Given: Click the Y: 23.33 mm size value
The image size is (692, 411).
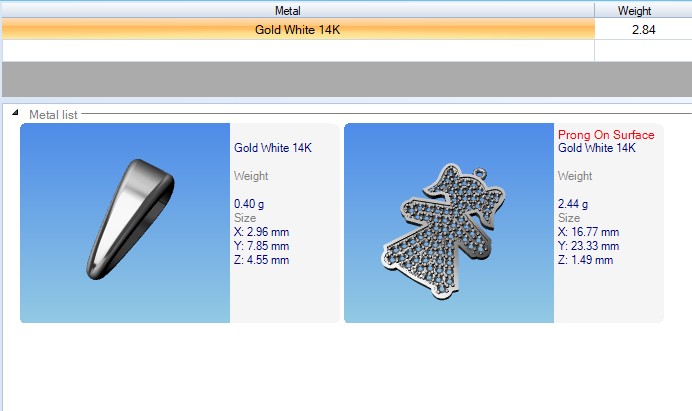Looking at the screenshot, I should (x=588, y=246).
